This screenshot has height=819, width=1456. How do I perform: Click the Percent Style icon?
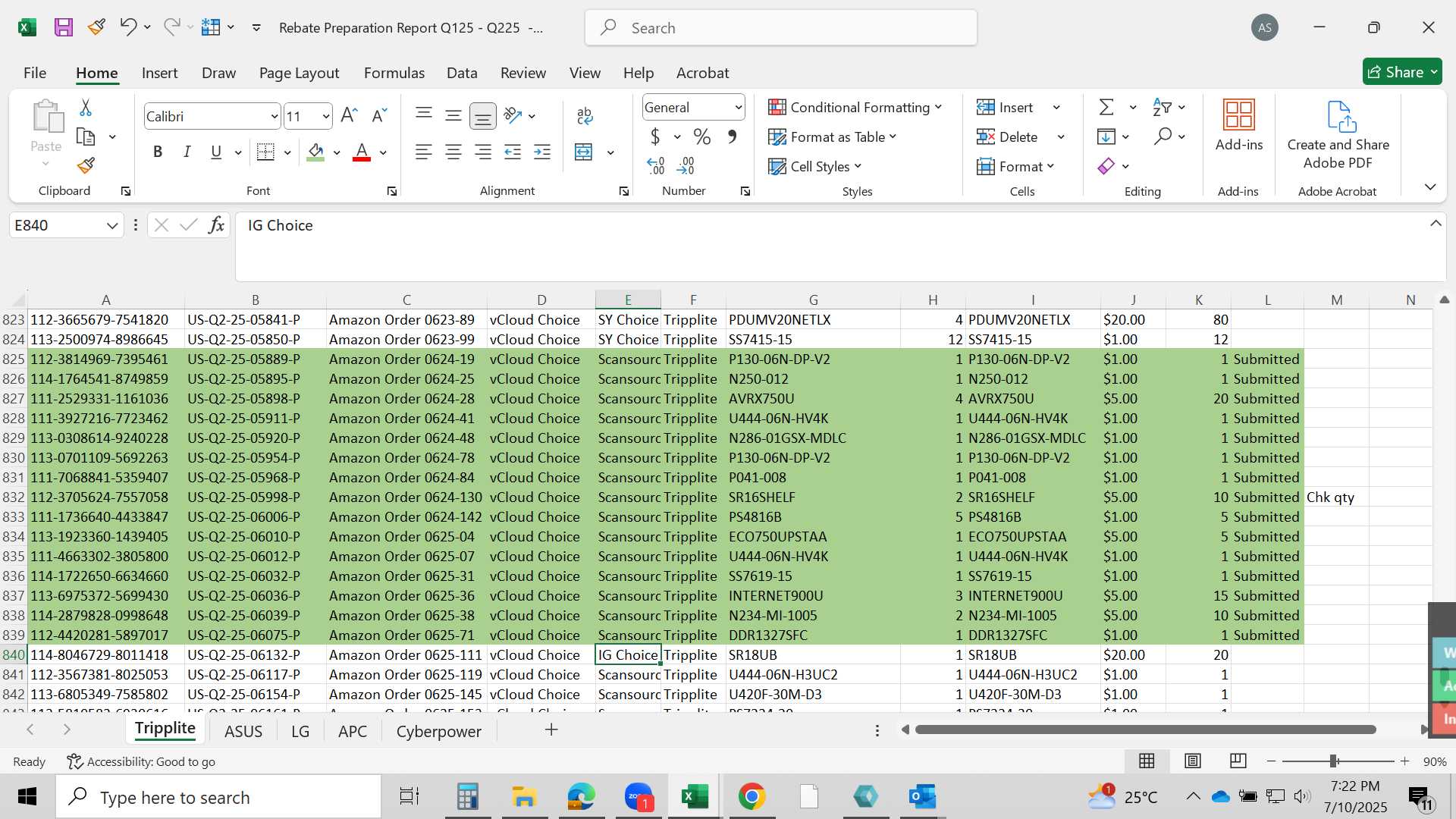pyautogui.click(x=702, y=137)
